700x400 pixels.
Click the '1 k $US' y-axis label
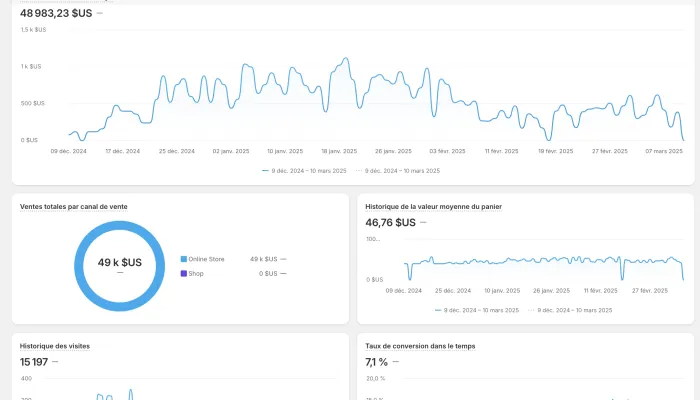point(31,67)
